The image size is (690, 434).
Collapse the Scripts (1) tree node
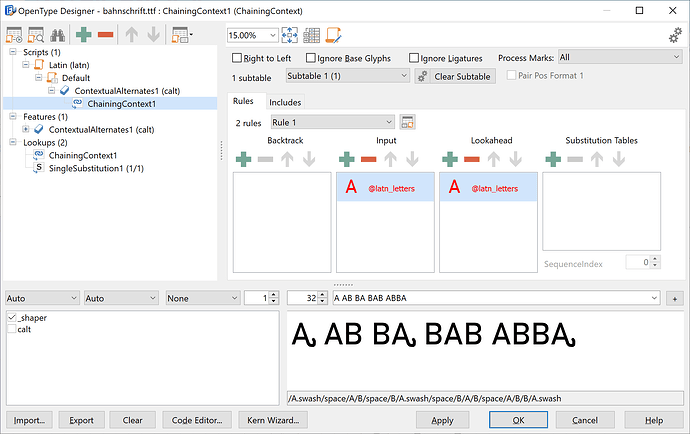pyautogui.click(x=13, y=52)
